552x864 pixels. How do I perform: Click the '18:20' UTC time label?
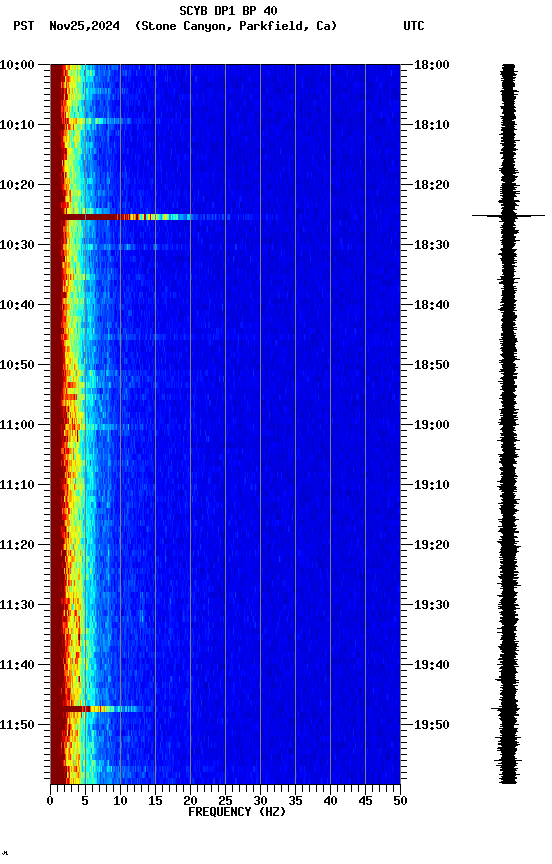[432, 185]
